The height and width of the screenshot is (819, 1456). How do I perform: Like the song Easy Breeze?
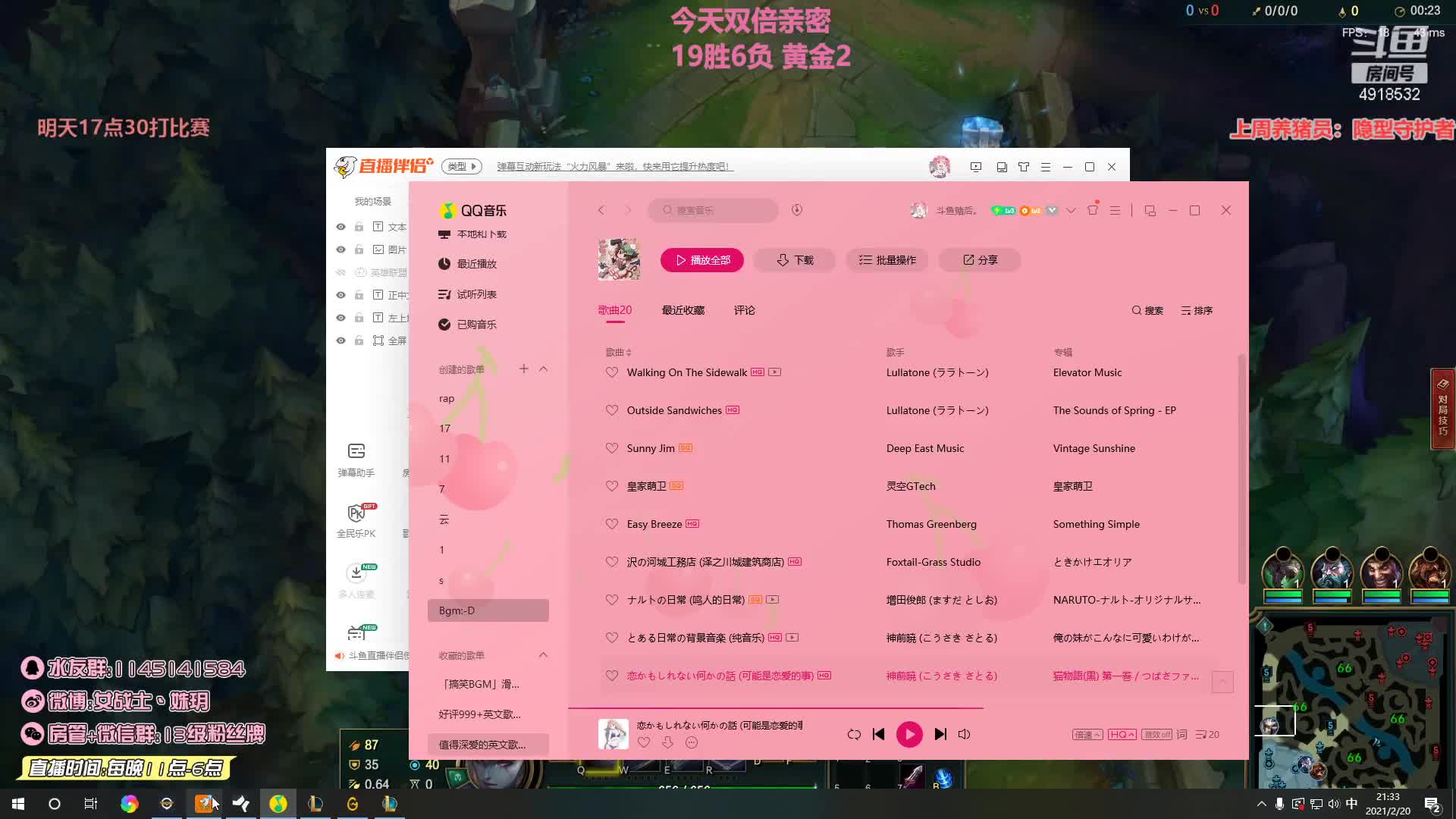pos(612,524)
